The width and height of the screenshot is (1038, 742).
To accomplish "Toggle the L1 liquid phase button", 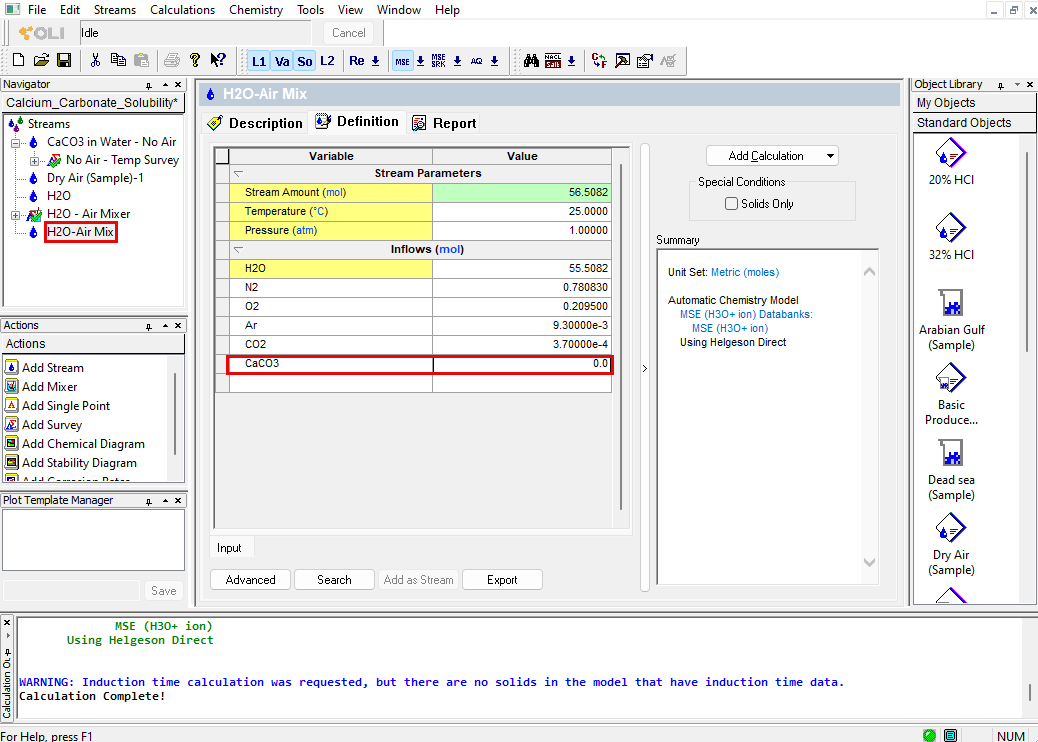I will click(x=259, y=62).
